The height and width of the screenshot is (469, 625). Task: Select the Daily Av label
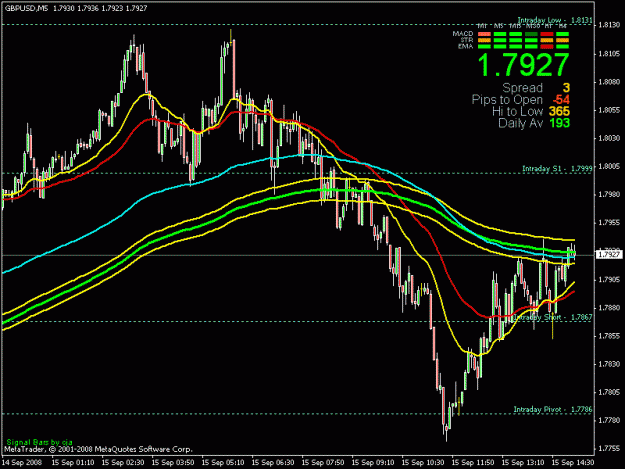pyautogui.click(x=521, y=123)
